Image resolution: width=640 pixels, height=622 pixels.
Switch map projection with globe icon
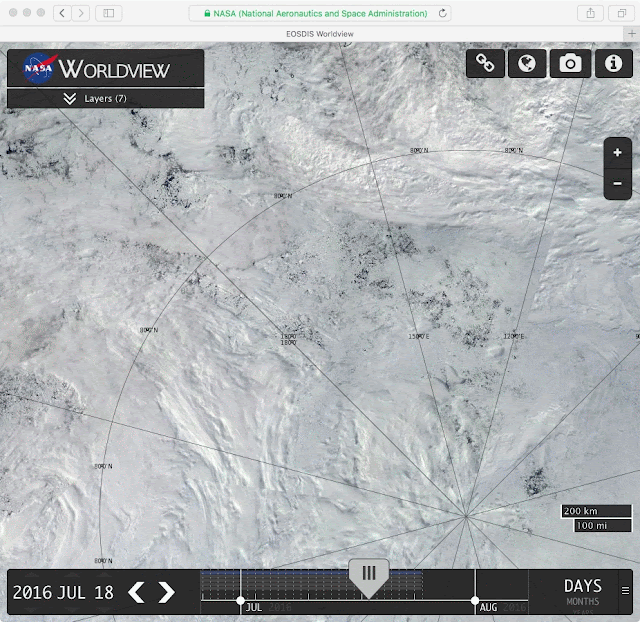527,64
